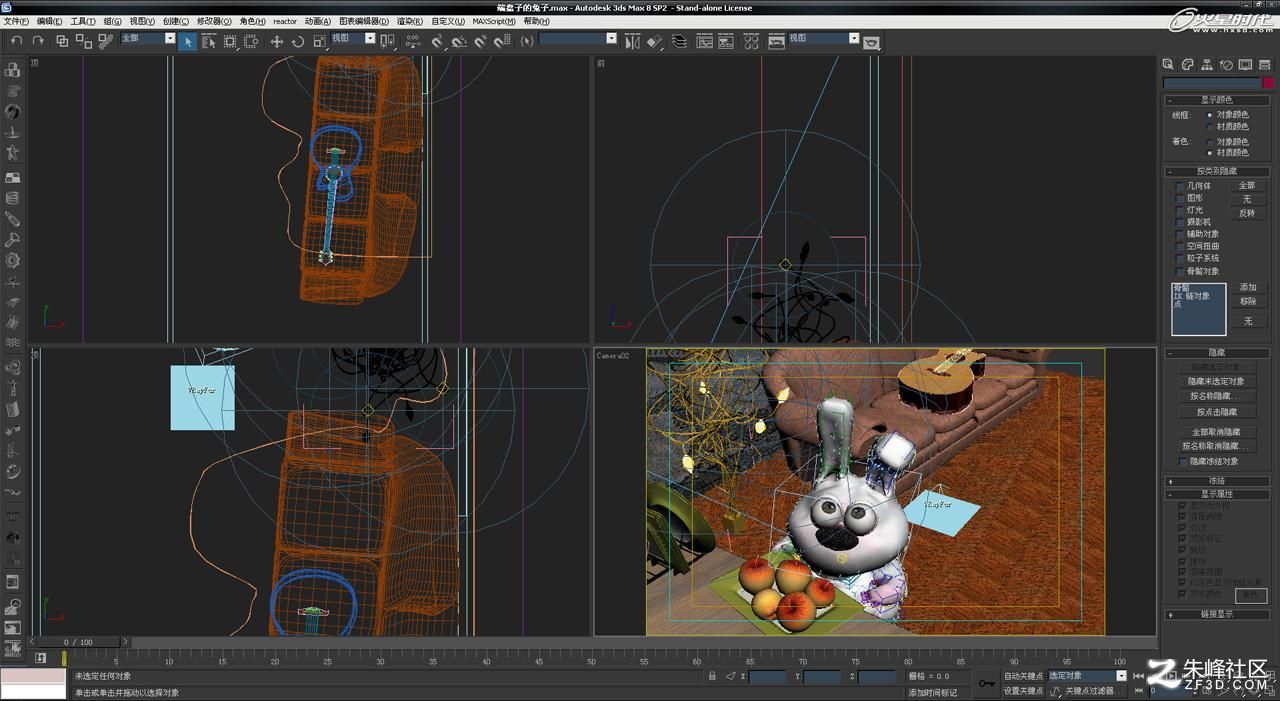Select 对象颜色 radio for 线框
The image size is (1280, 701).
1210,115
